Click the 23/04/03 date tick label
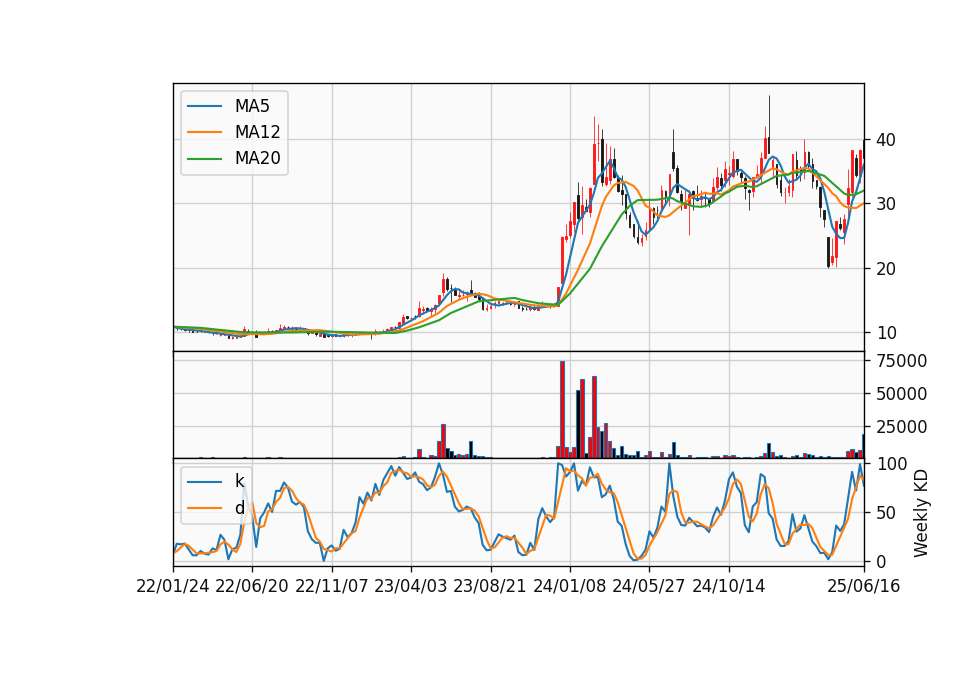This screenshot has width=960, height=690. (x=411, y=586)
